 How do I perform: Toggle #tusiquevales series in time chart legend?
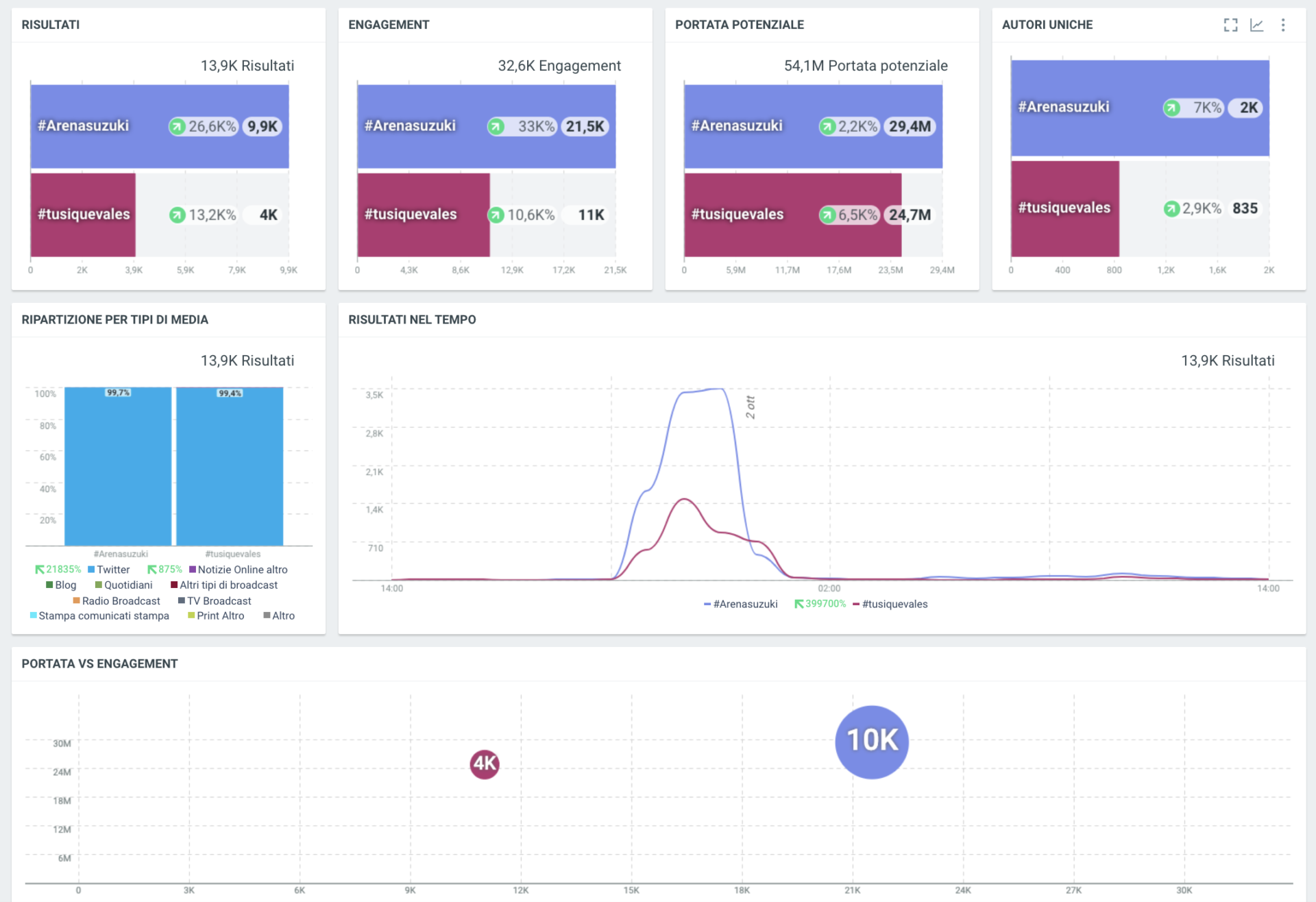pyautogui.click(x=890, y=605)
